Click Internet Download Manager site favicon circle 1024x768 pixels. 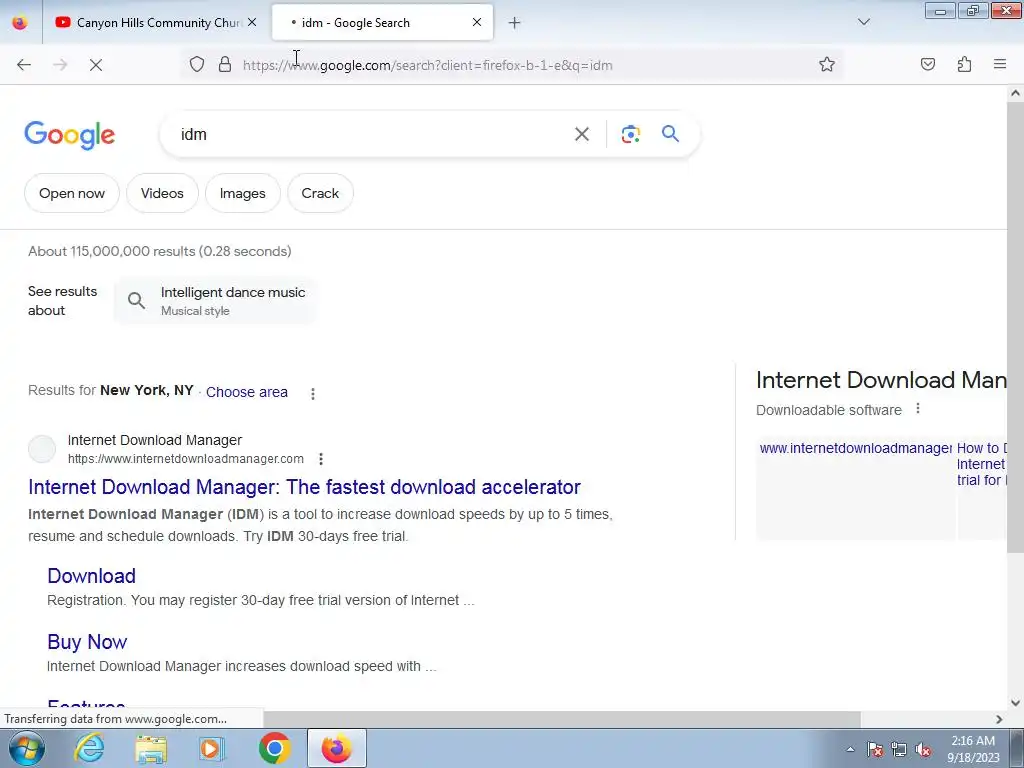point(42,449)
